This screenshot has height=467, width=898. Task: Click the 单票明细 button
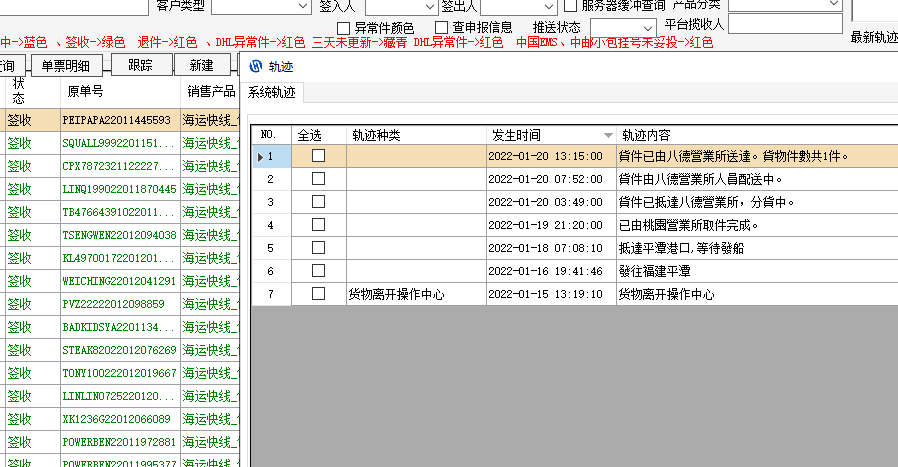tap(66, 65)
